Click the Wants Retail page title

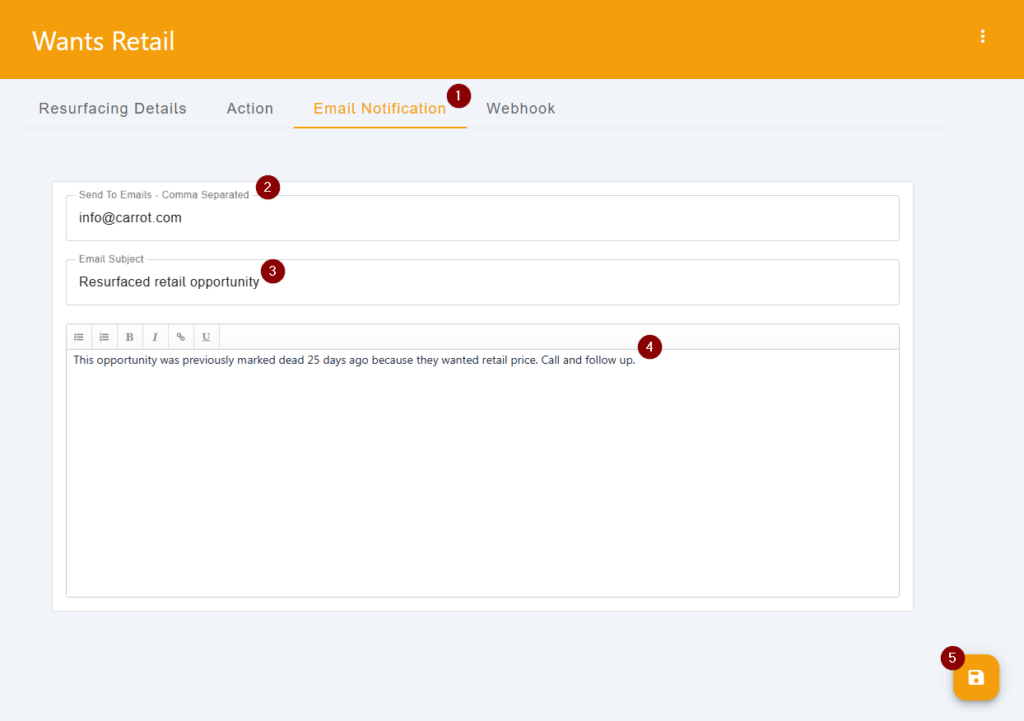[x=103, y=41]
